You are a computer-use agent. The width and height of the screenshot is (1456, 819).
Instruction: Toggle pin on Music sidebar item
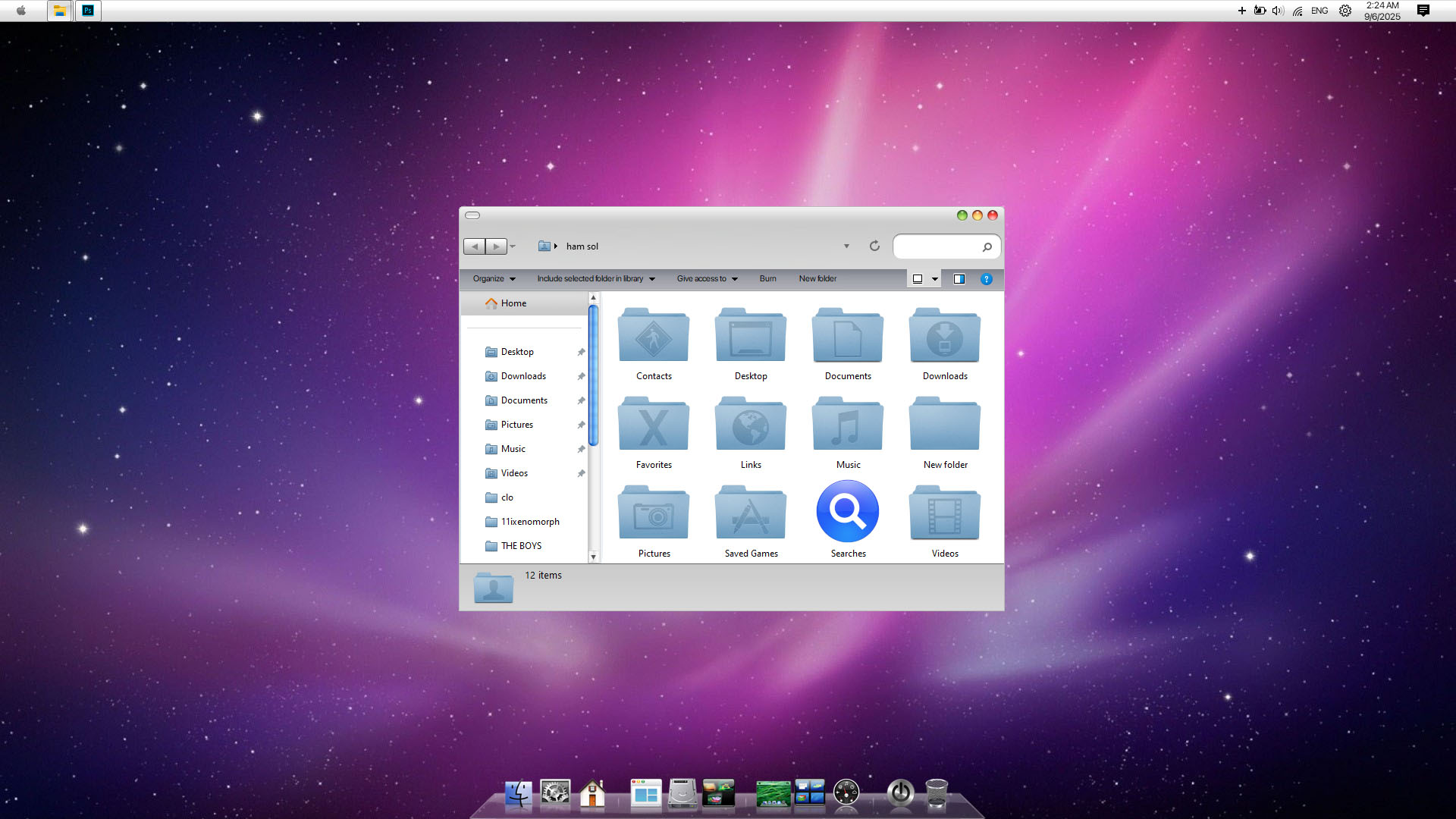click(581, 449)
